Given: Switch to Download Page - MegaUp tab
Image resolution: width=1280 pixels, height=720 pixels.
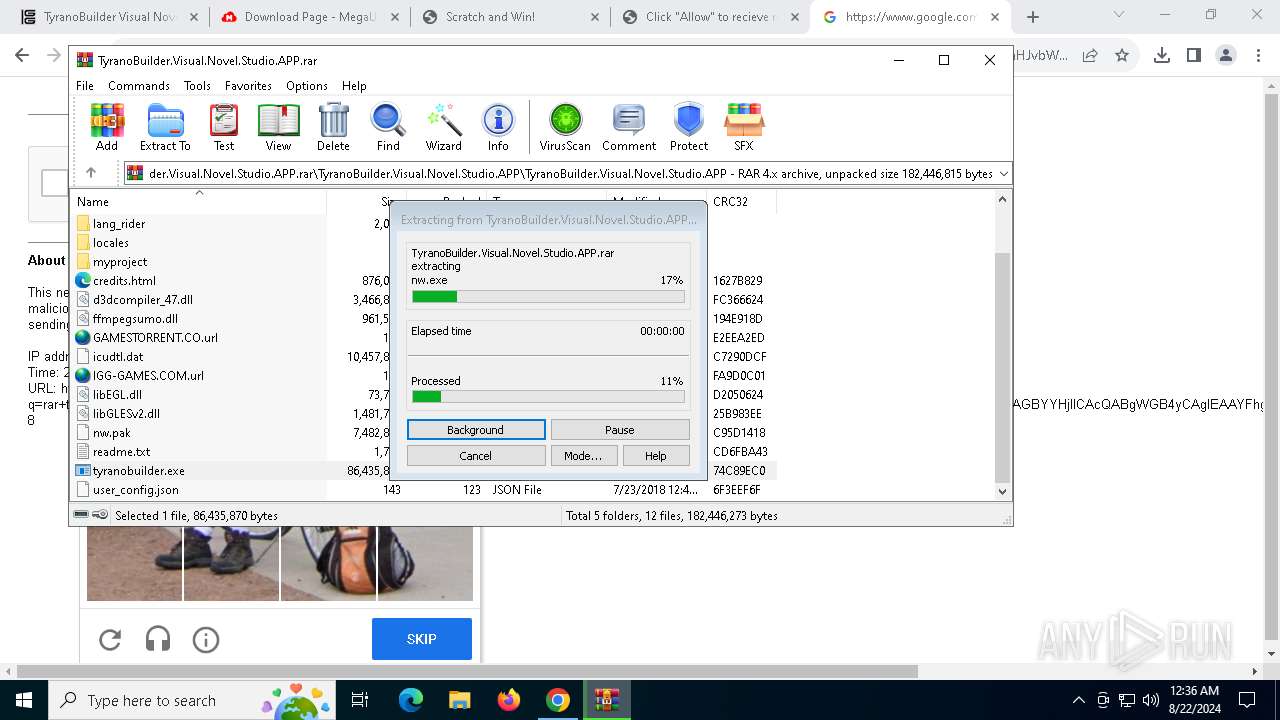Looking at the screenshot, I should (310, 17).
